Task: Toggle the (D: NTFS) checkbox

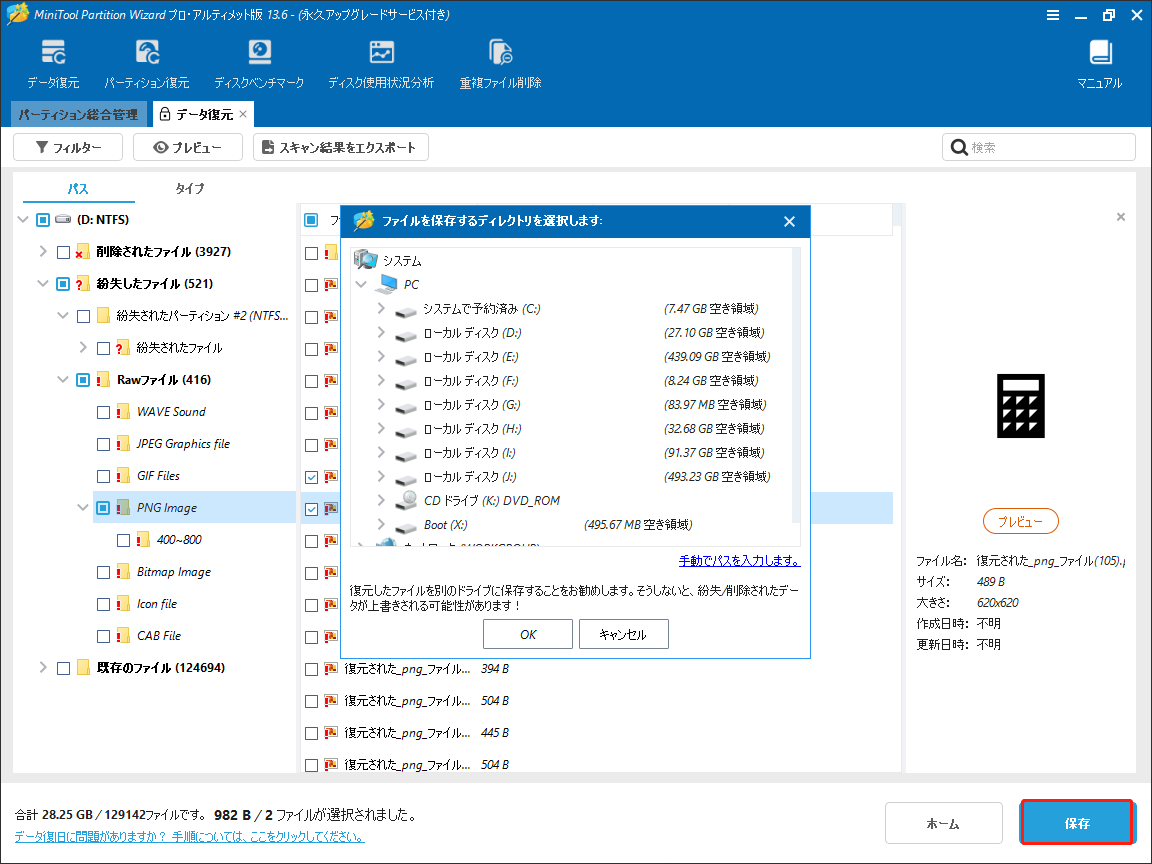Action: pyautogui.click(x=43, y=220)
